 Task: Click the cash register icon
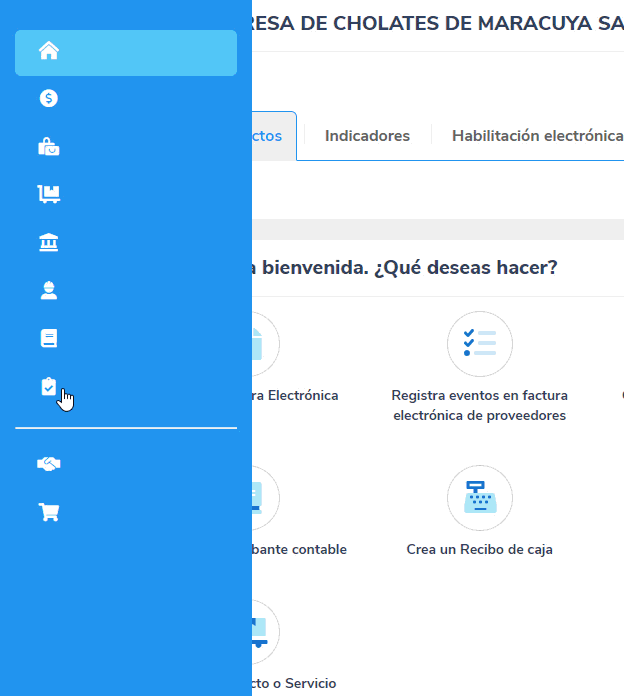point(480,498)
